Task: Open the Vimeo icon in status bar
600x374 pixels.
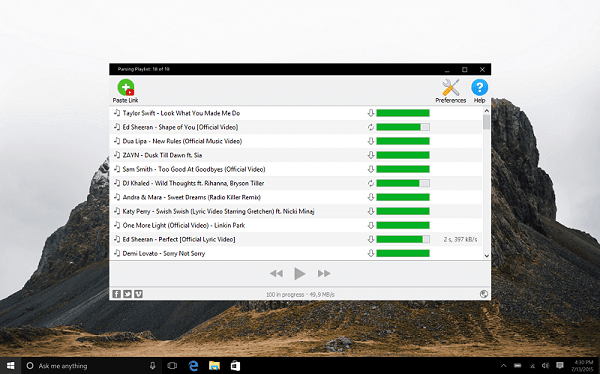Action: tap(138, 294)
